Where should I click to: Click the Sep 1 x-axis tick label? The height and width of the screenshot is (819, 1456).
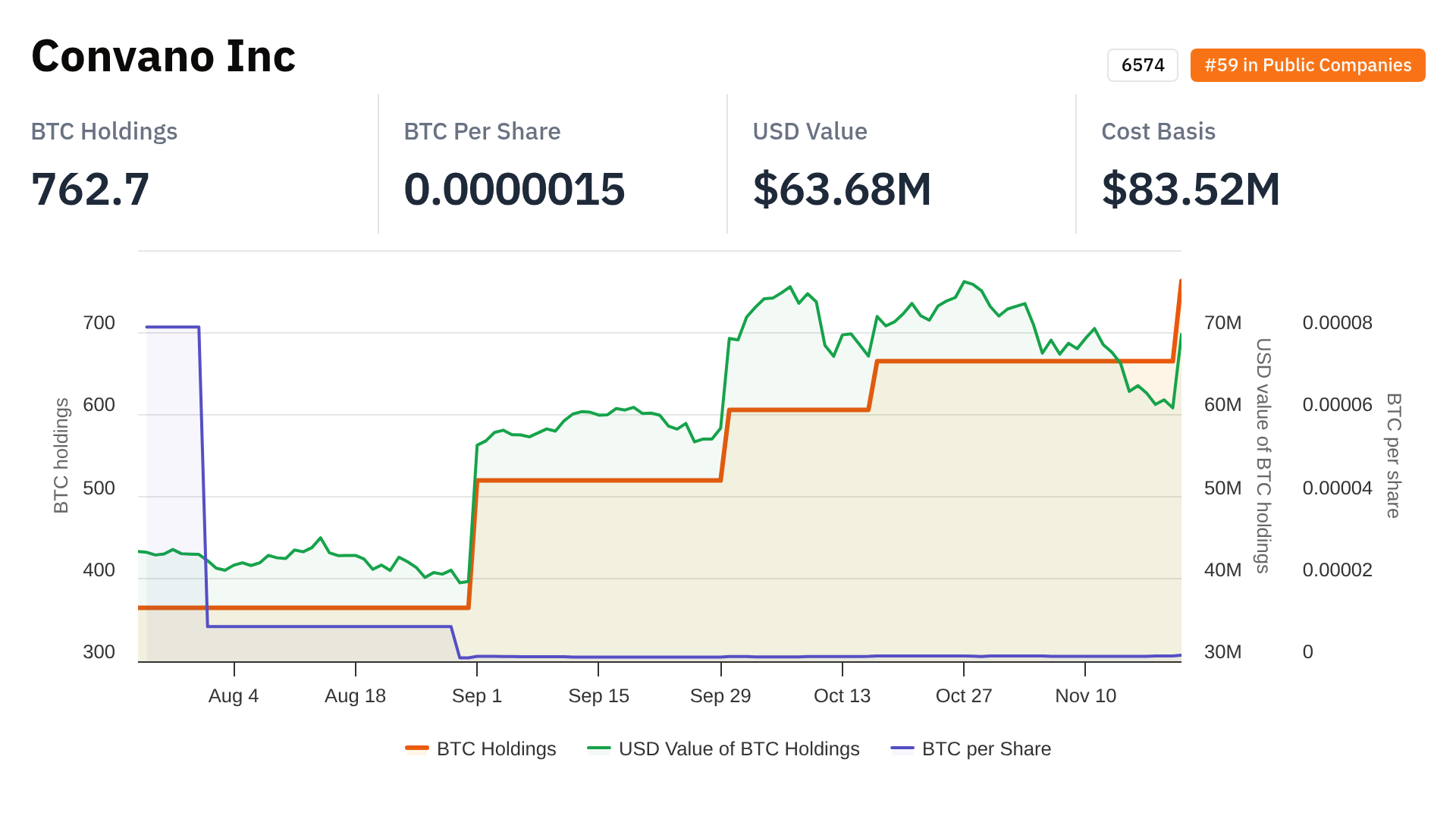(477, 695)
